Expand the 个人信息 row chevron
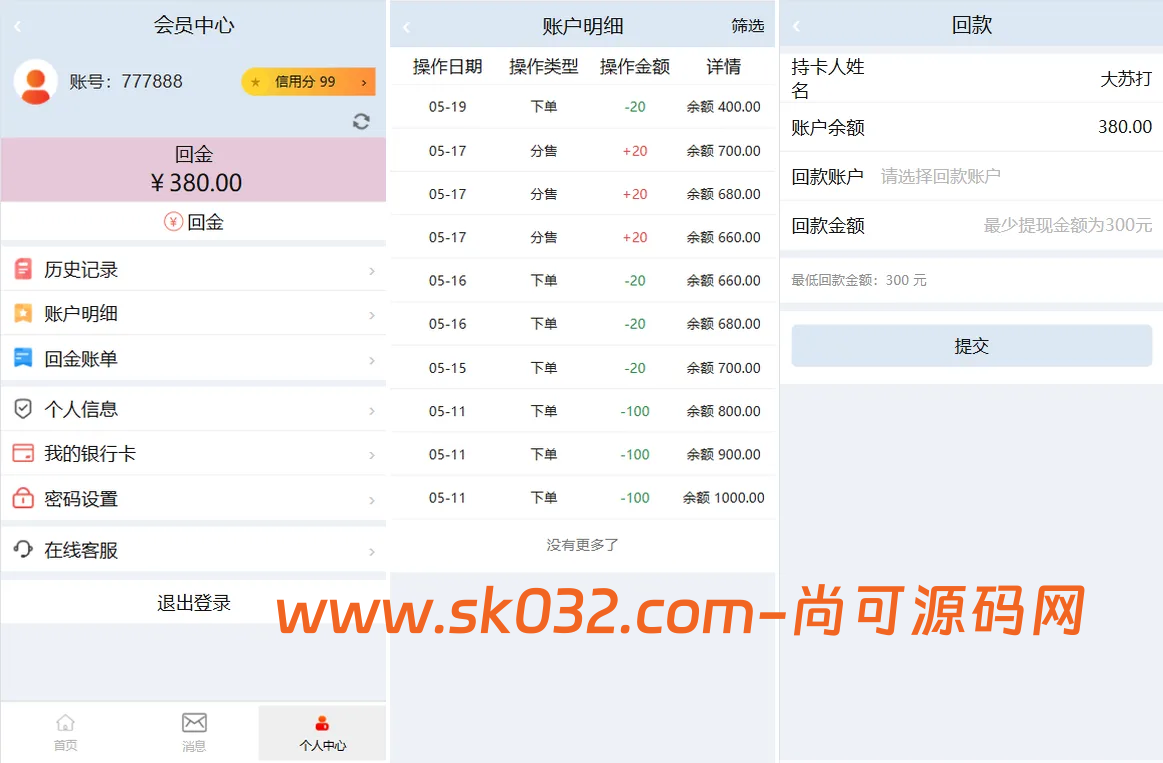The height and width of the screenshot is (763, 1163). coord(372,411)
